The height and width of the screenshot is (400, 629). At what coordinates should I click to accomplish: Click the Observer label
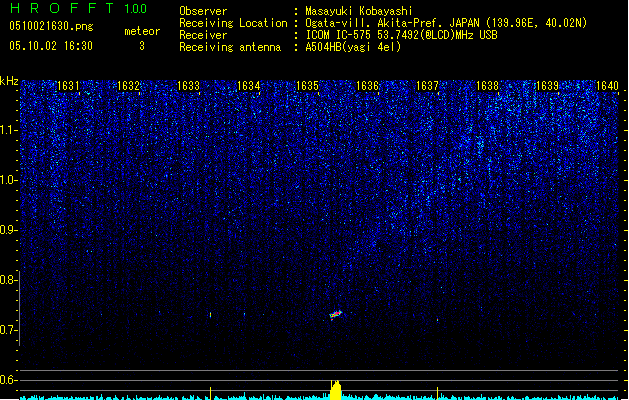click(x=203, y=11)
